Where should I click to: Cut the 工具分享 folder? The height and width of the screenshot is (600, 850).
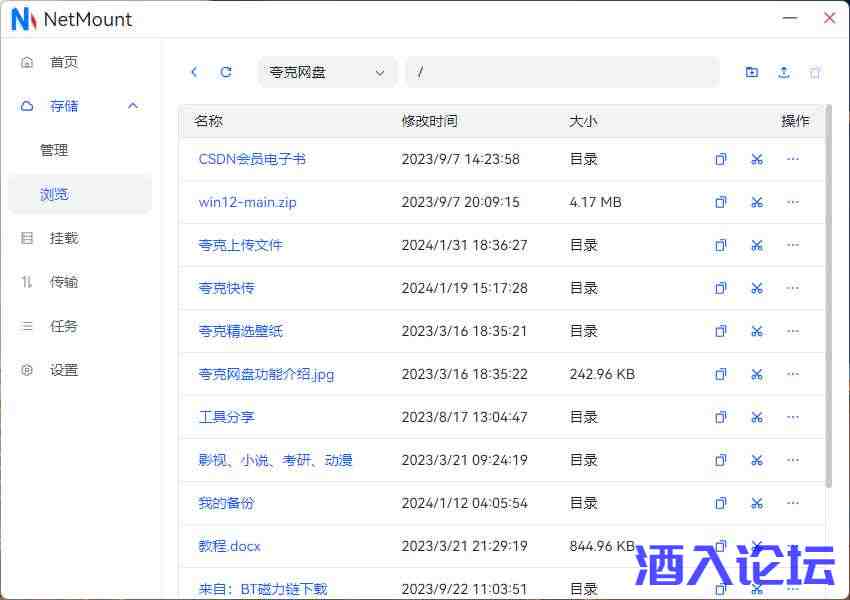tap(757, 417)
